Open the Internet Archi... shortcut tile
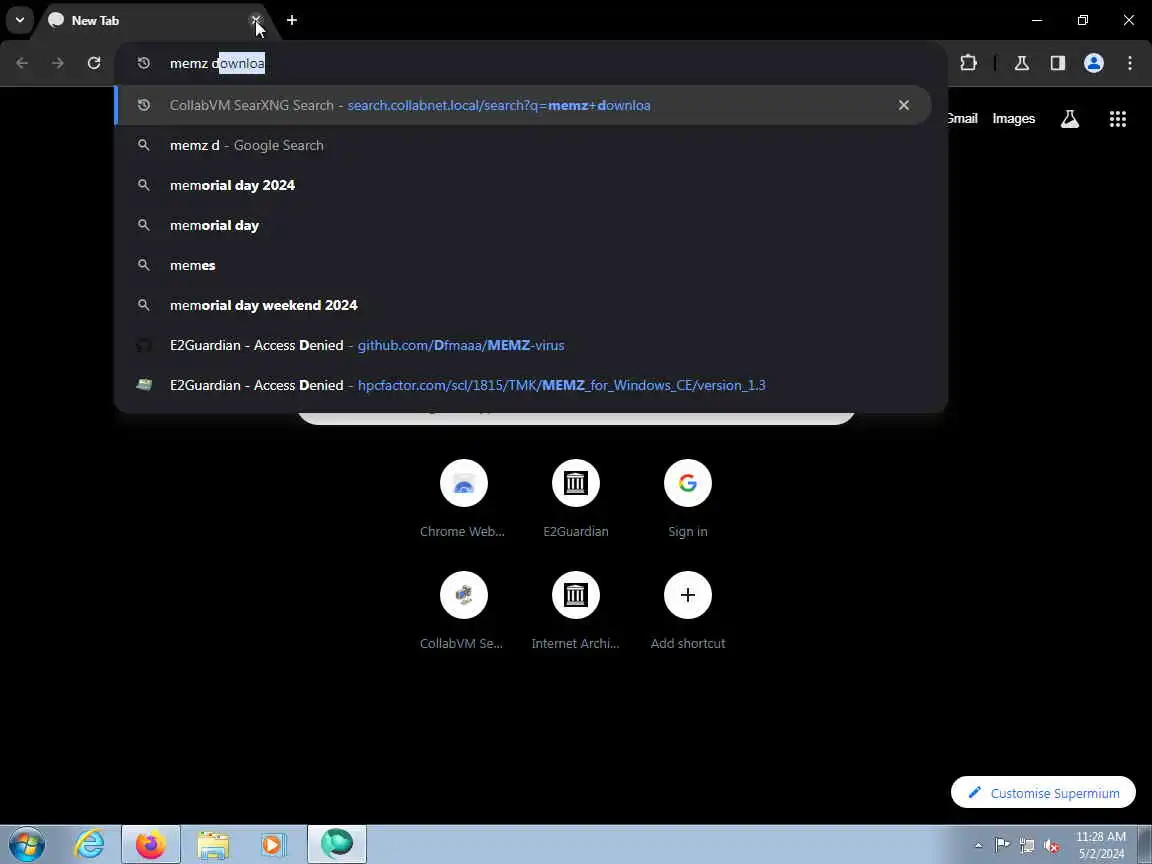This screenshot has height=864, width=1152. [x=575, y=610]
